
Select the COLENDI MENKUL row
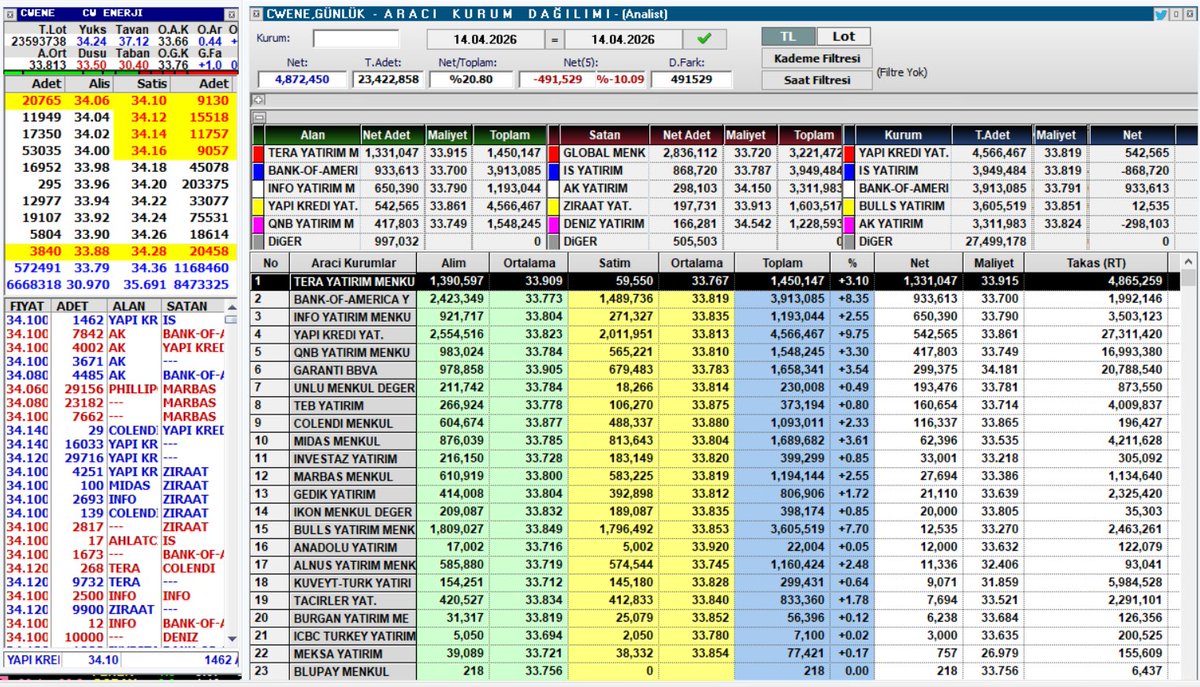point(714,423)
